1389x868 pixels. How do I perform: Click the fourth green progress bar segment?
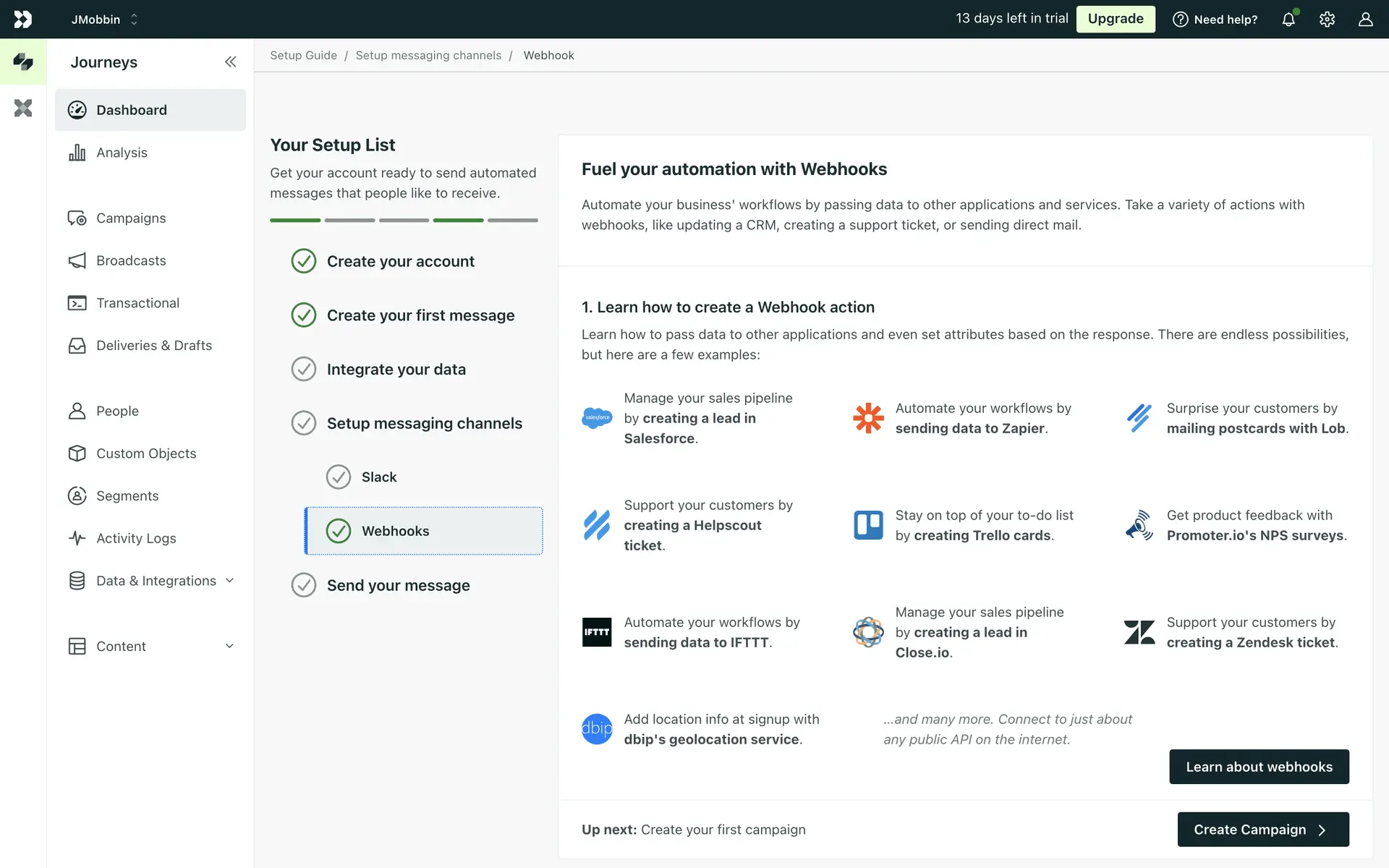(x=458, y=220)
